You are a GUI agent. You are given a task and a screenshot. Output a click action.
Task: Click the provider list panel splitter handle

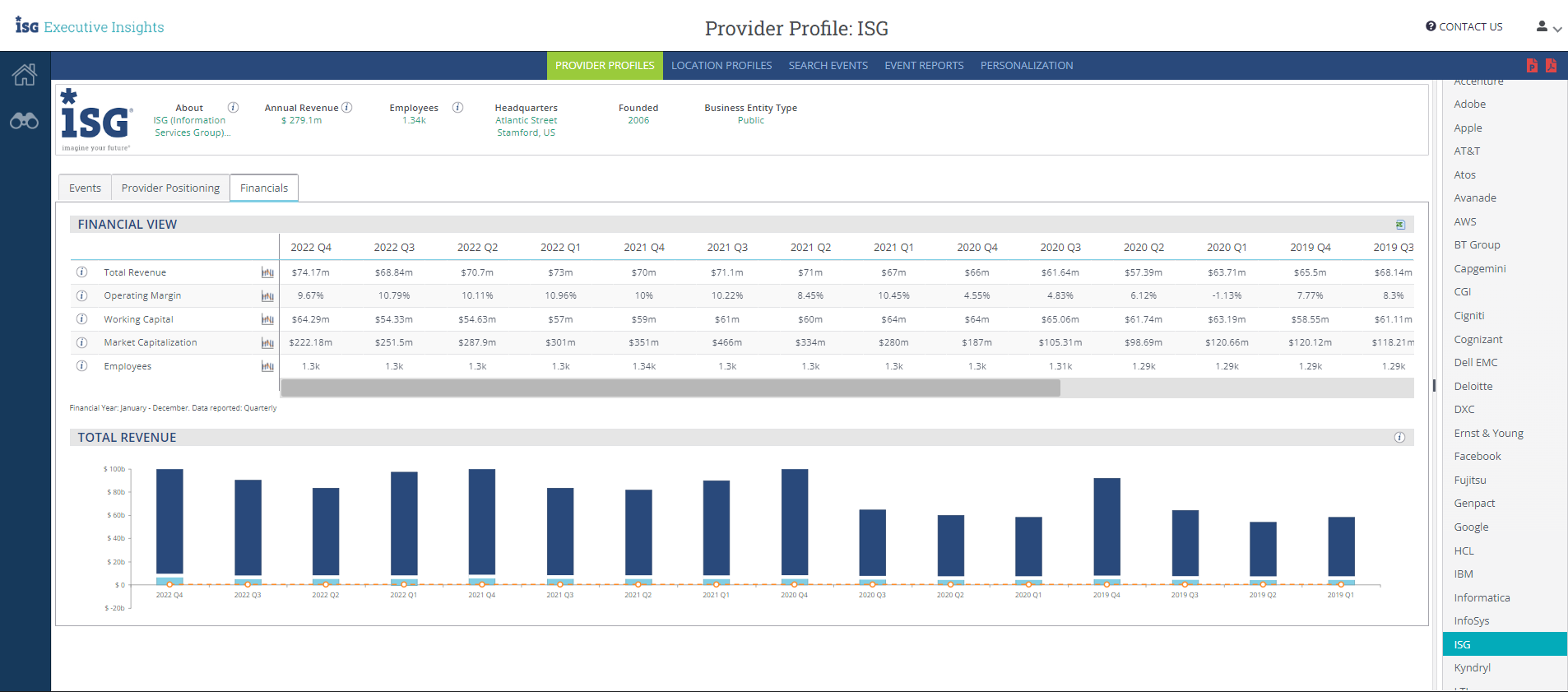click(1435, 385)
